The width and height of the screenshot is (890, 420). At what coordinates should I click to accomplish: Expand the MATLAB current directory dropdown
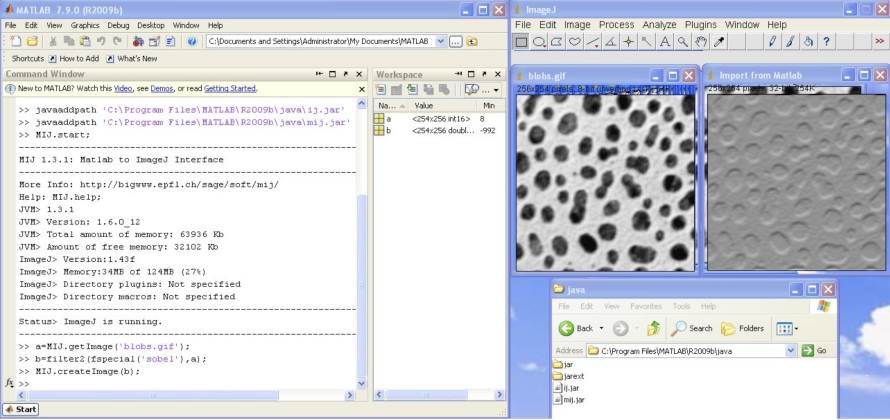click(439, 42)
